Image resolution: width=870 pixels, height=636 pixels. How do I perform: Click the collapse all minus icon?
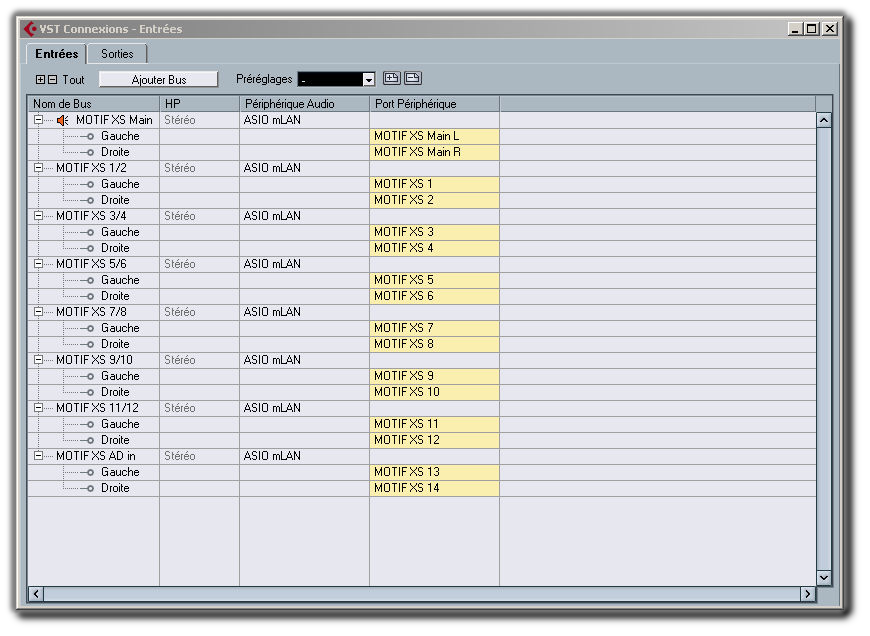tap(53, 79)
